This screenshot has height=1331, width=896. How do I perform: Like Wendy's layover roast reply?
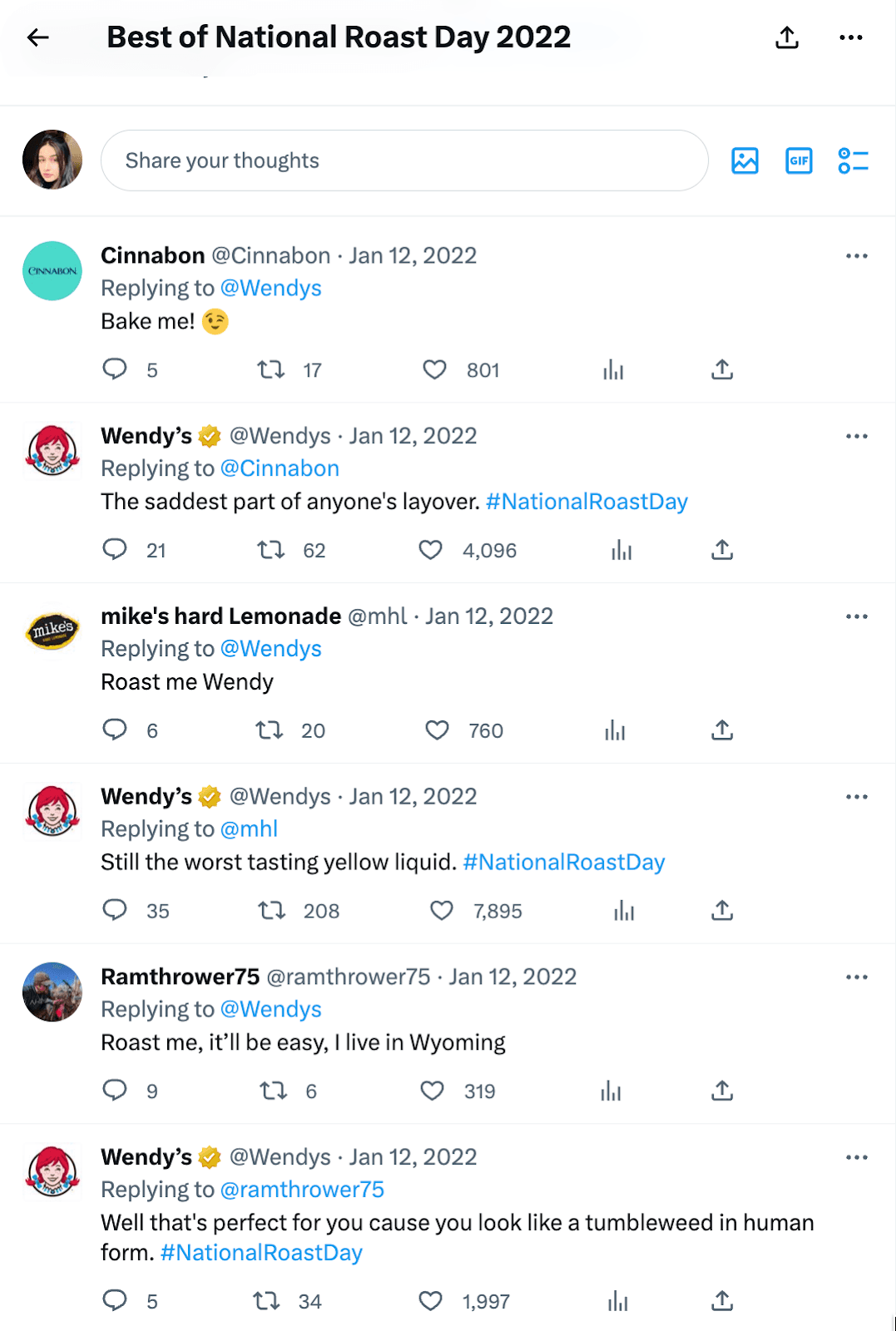[431, 550]
